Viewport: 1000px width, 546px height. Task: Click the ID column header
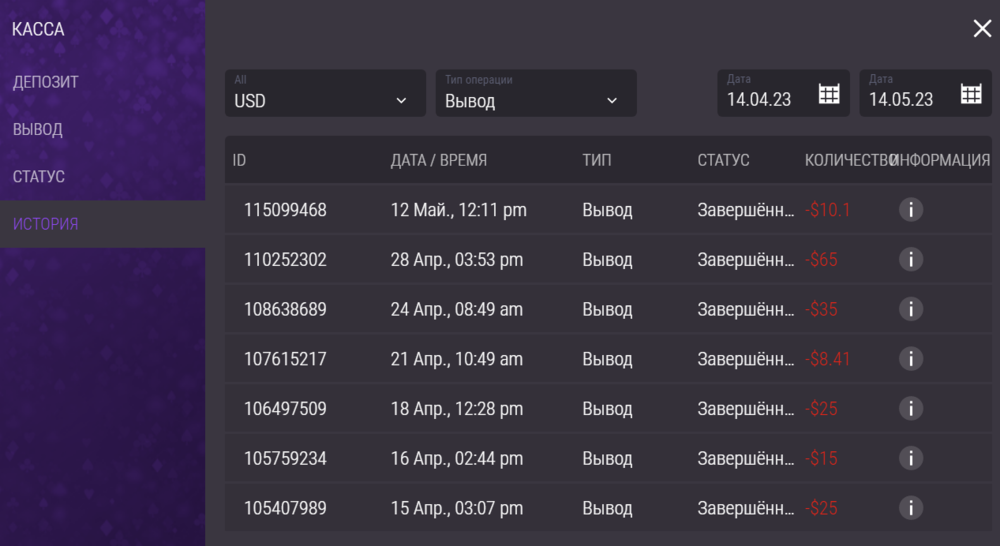pos(239,160)
